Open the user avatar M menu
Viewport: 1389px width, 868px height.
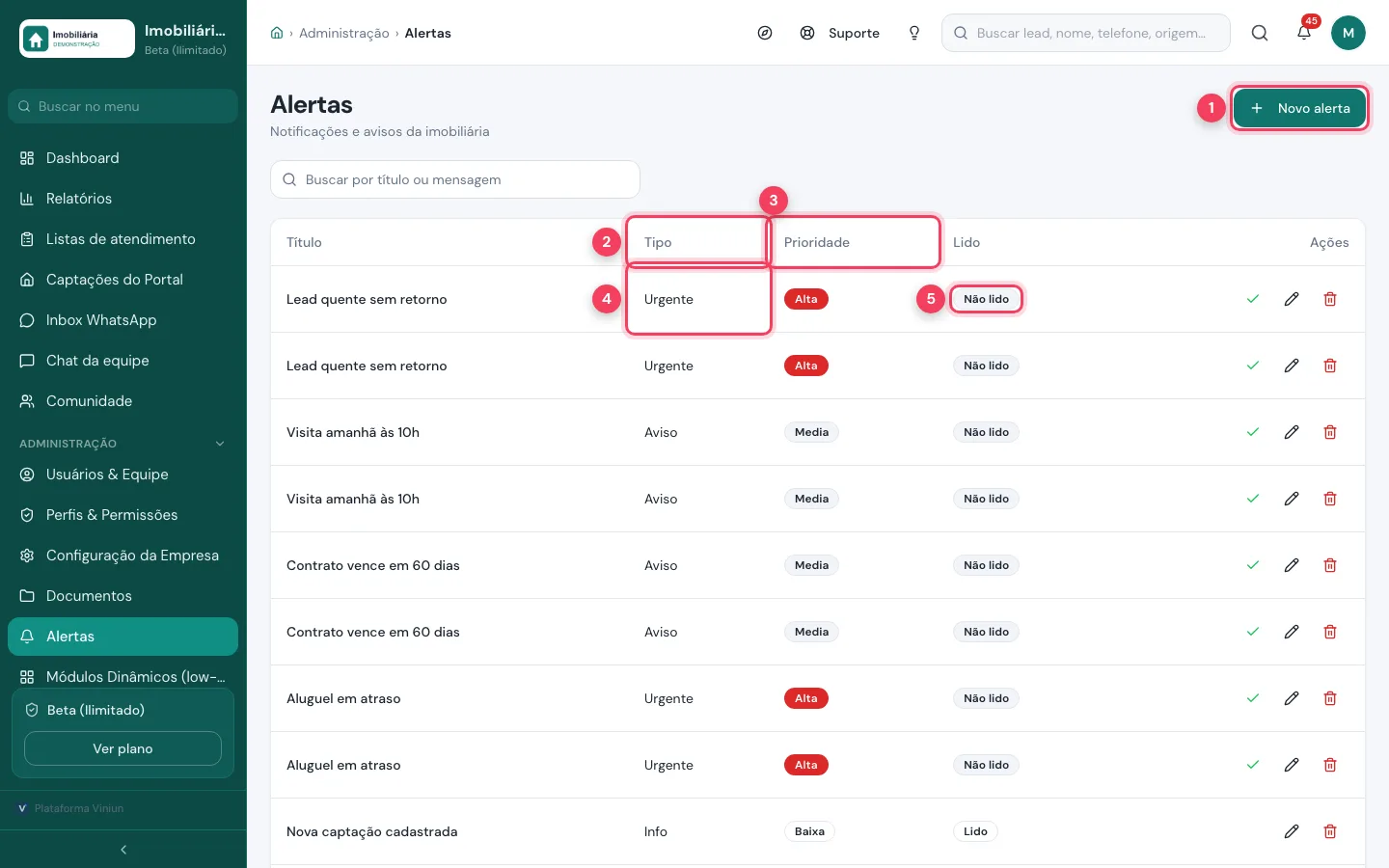(1348, 33)
